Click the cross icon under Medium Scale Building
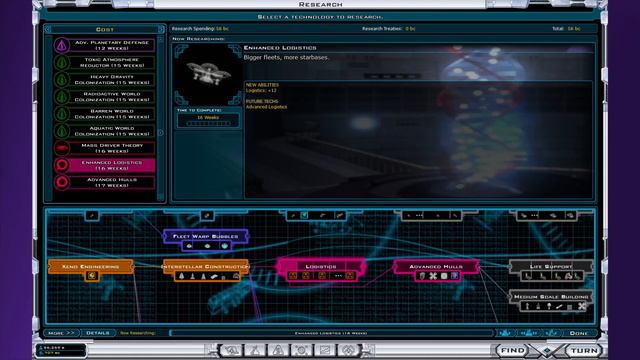Image resolution: width=640 pixels, height=360 pixels. click(582, 306)
